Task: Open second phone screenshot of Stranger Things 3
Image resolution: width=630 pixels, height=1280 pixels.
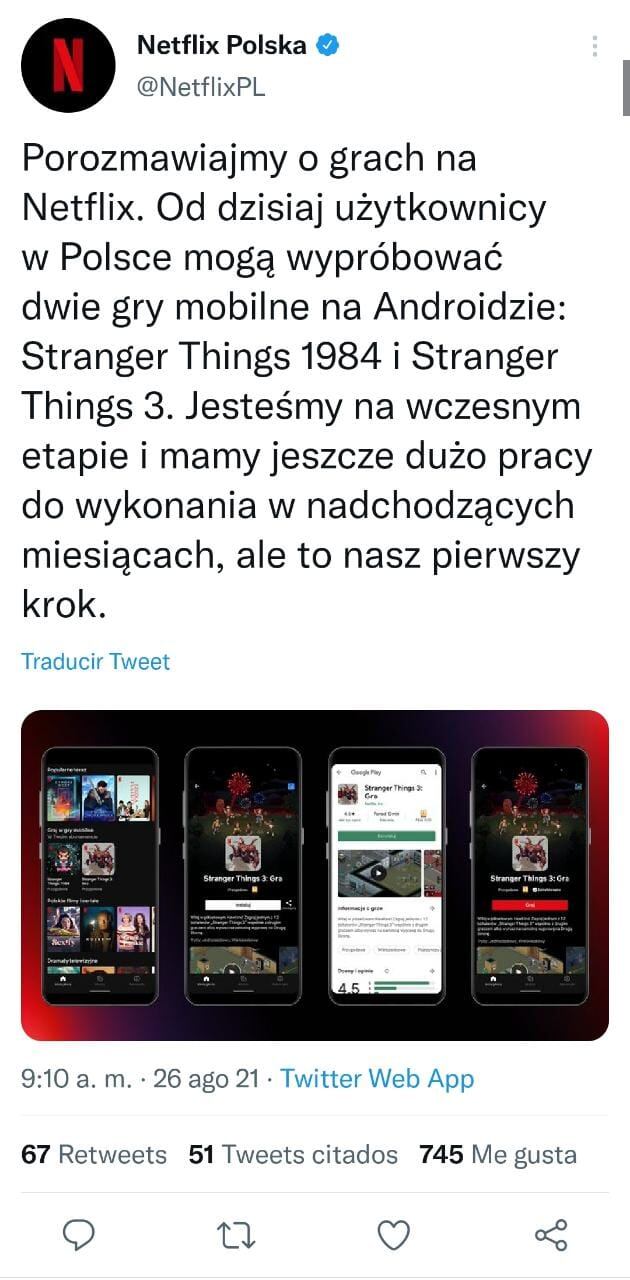Action: [243, 875]
